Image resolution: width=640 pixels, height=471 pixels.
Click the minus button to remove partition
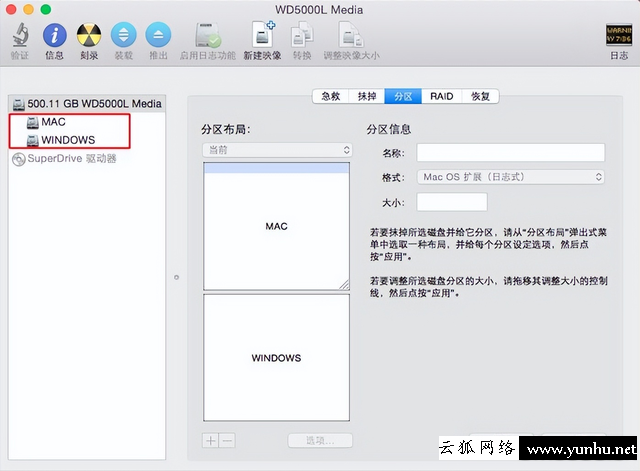[227, 440]
